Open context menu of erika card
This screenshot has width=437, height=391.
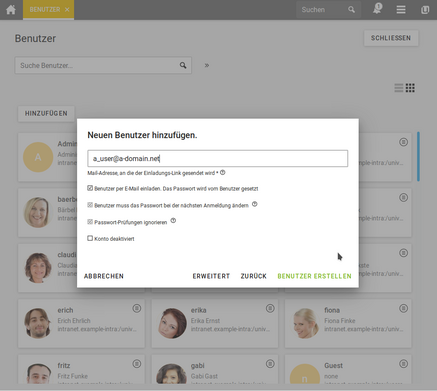(x=270, y=308)
